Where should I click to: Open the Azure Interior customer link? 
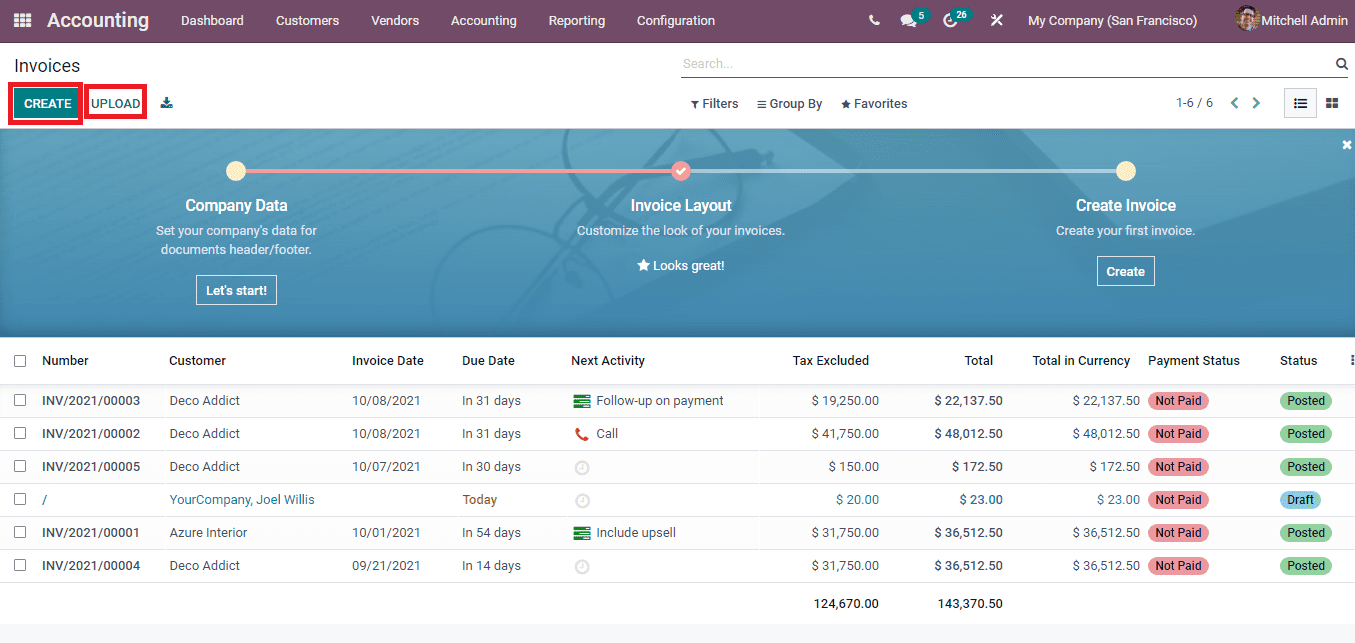point(207,532)
